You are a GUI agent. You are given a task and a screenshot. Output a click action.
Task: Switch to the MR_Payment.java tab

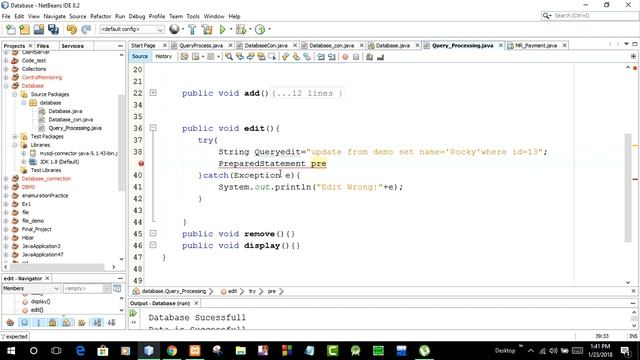point(536,45)
